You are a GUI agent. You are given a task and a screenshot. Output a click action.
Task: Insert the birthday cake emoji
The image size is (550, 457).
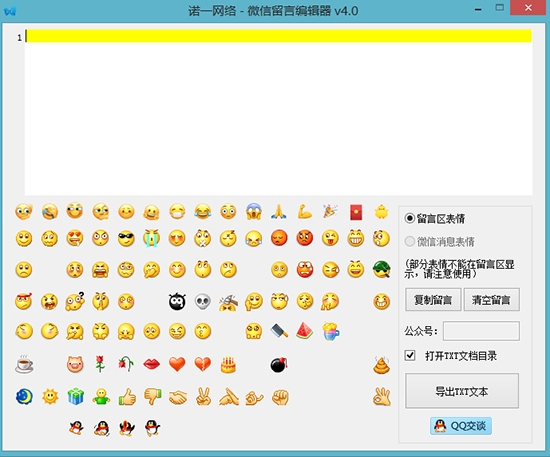(x=228, y=365)
